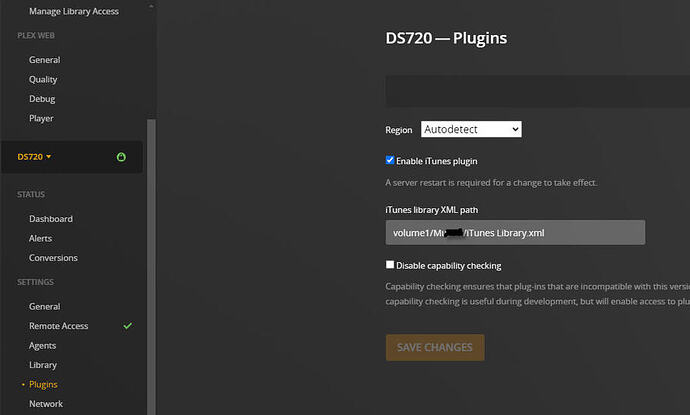Open Manage Library Access
Viewport: 690px width, 415px height.
[74, 11]
